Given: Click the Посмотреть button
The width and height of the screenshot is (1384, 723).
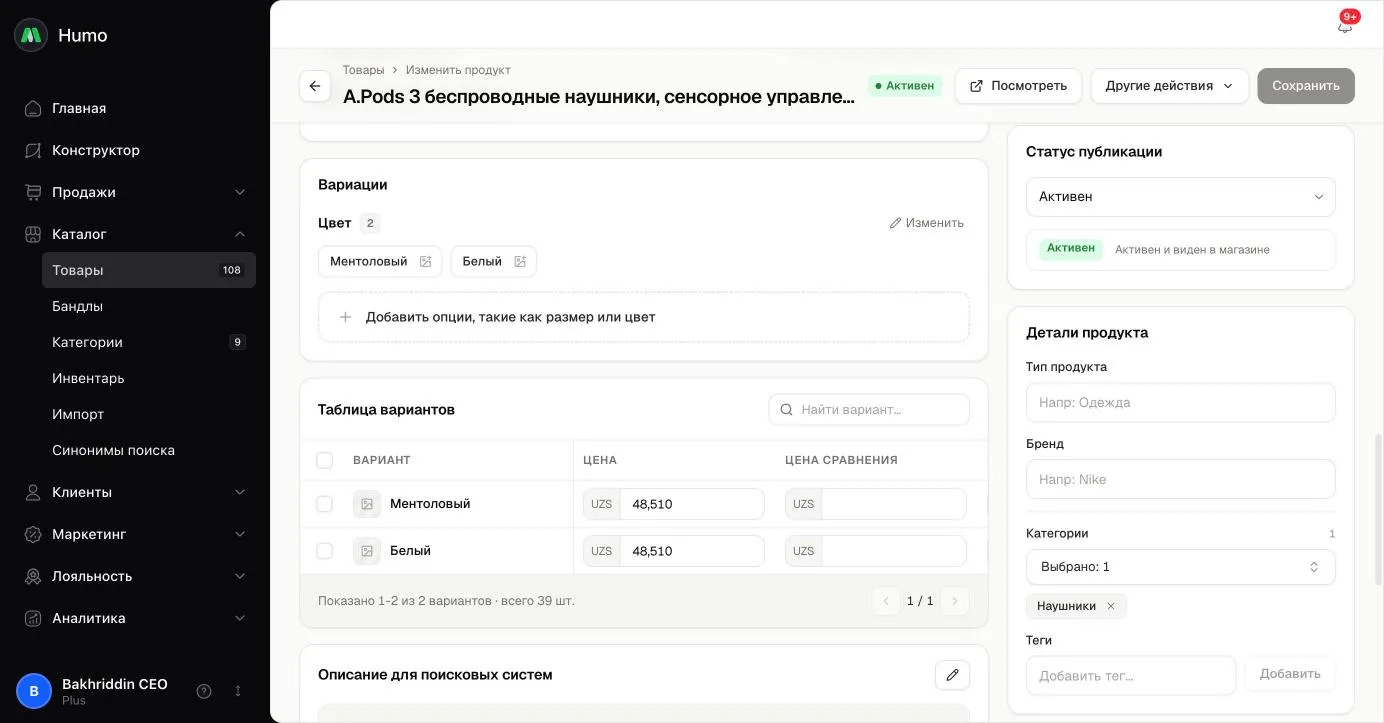Looking at the screenshot, I should pyautogui.click(x=1018, y=86).
